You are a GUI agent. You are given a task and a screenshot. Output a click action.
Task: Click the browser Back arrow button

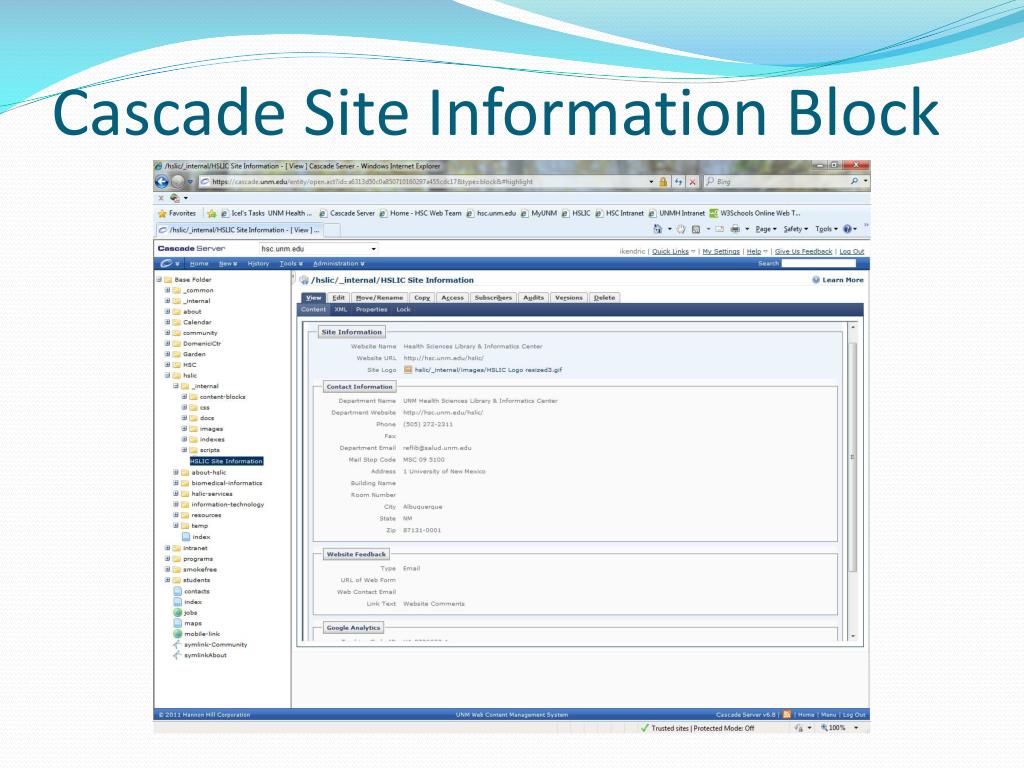[x=162, y=182]
